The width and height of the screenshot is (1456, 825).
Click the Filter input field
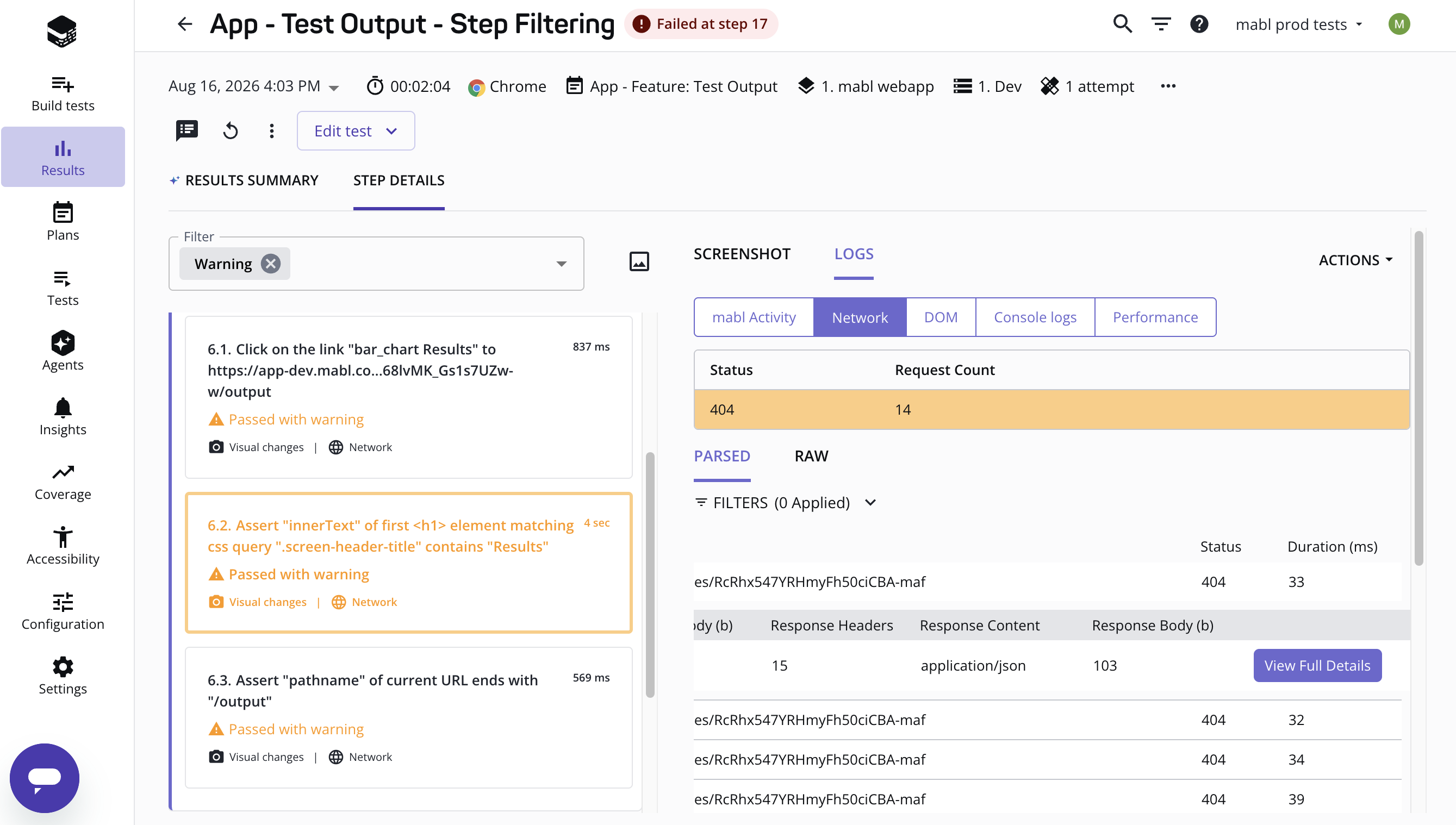click(376, 264)
